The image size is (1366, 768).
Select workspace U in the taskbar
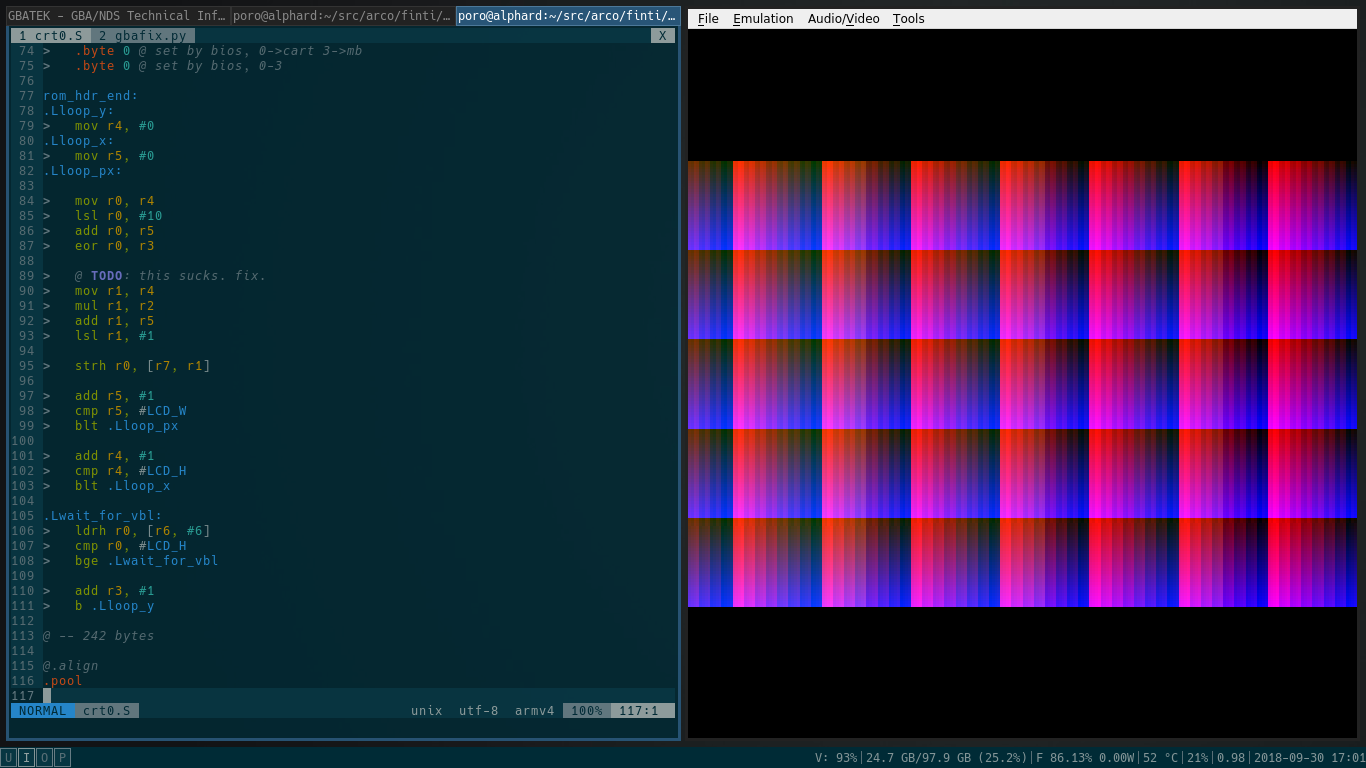(9, 758)
